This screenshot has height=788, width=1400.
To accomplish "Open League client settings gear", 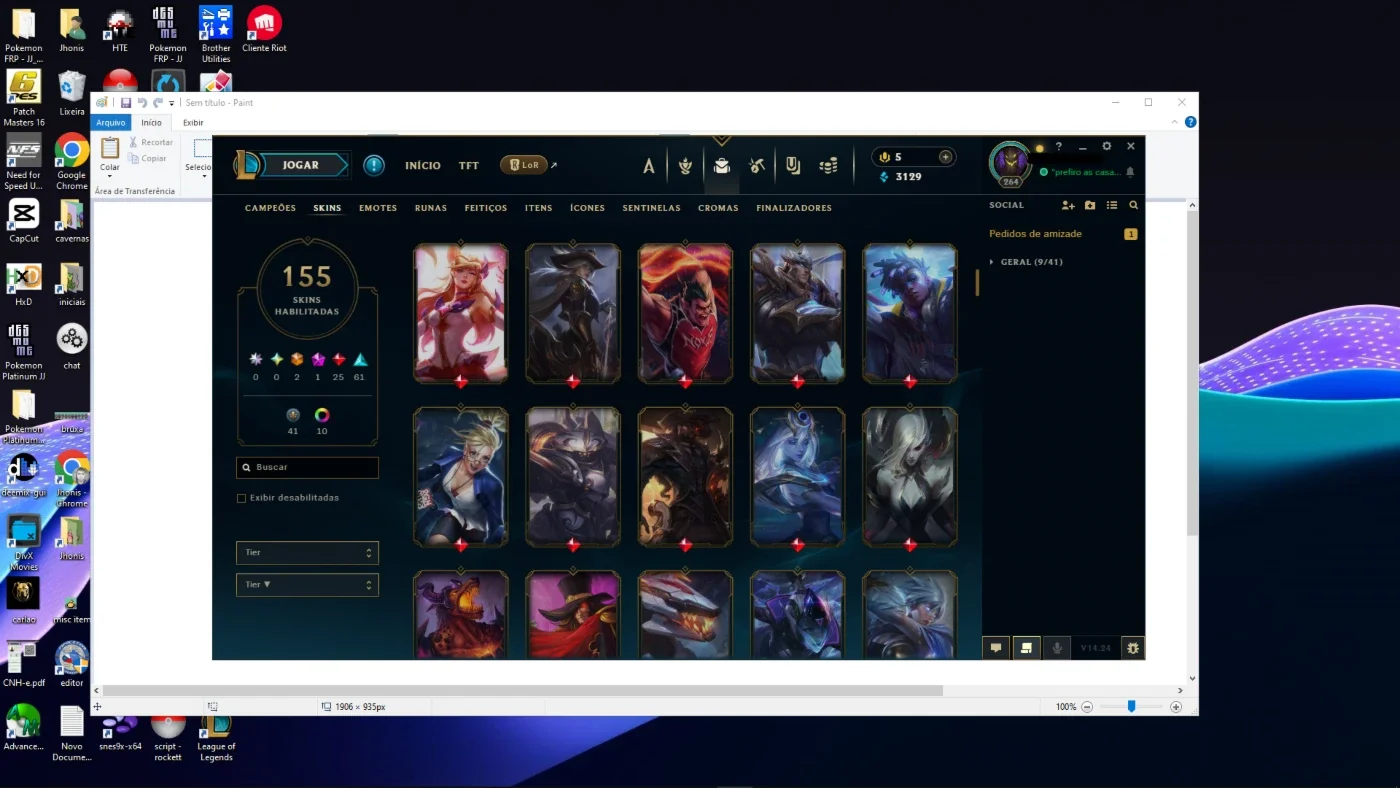I will [1107, 146].
